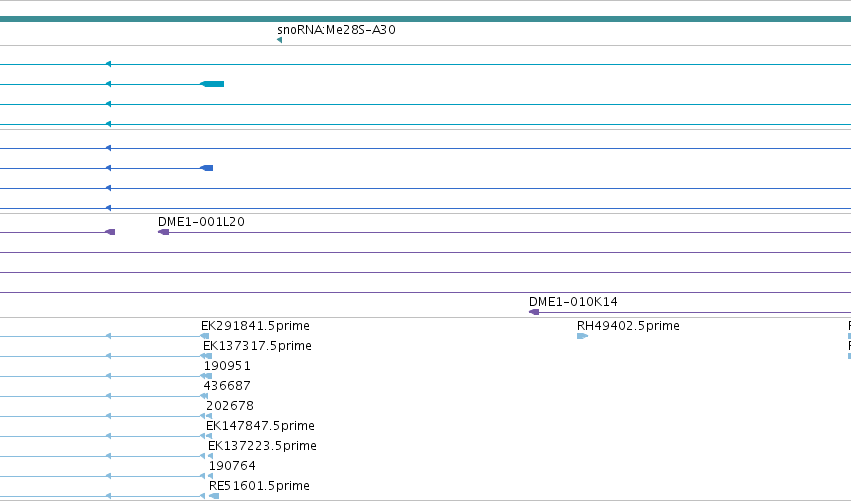Click the RE51601.5prime label

259,486
